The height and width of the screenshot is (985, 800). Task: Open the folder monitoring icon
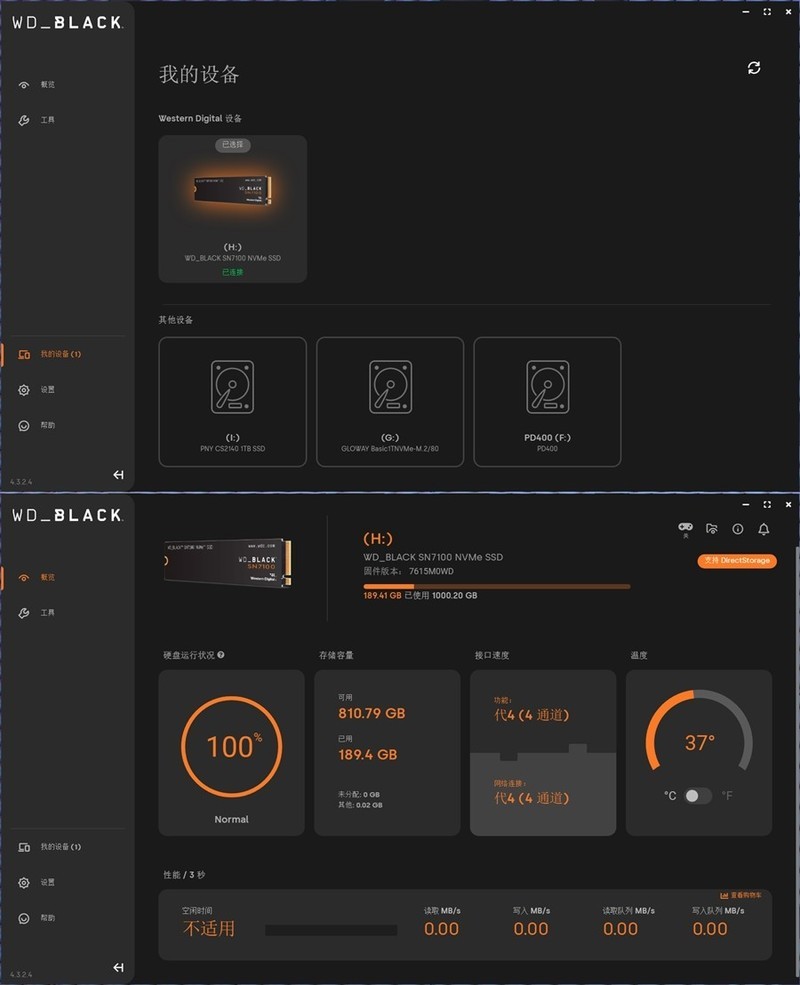pyautogui.click(x=711, y=529)
